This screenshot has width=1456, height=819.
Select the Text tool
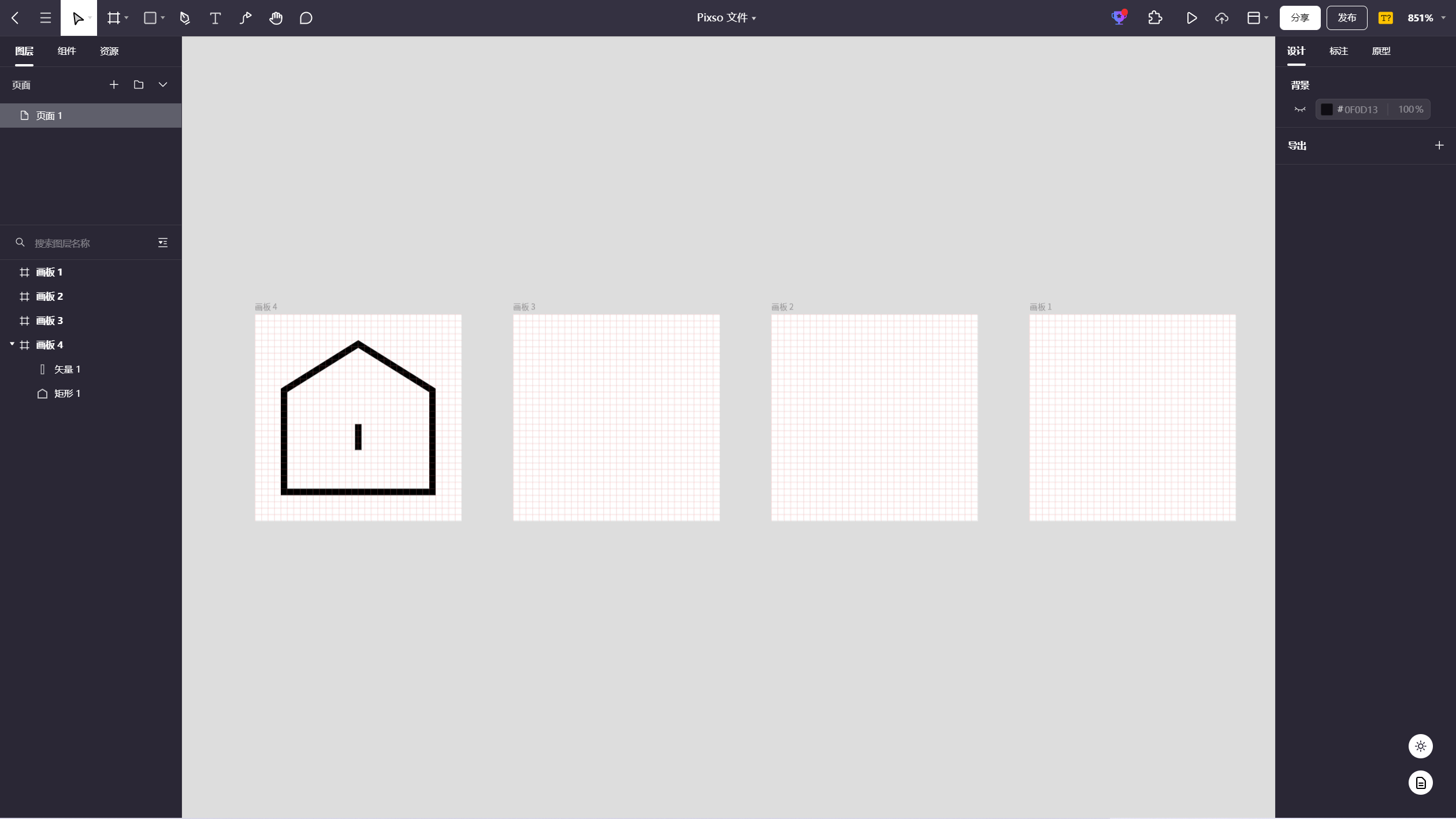tap(215, 18)
